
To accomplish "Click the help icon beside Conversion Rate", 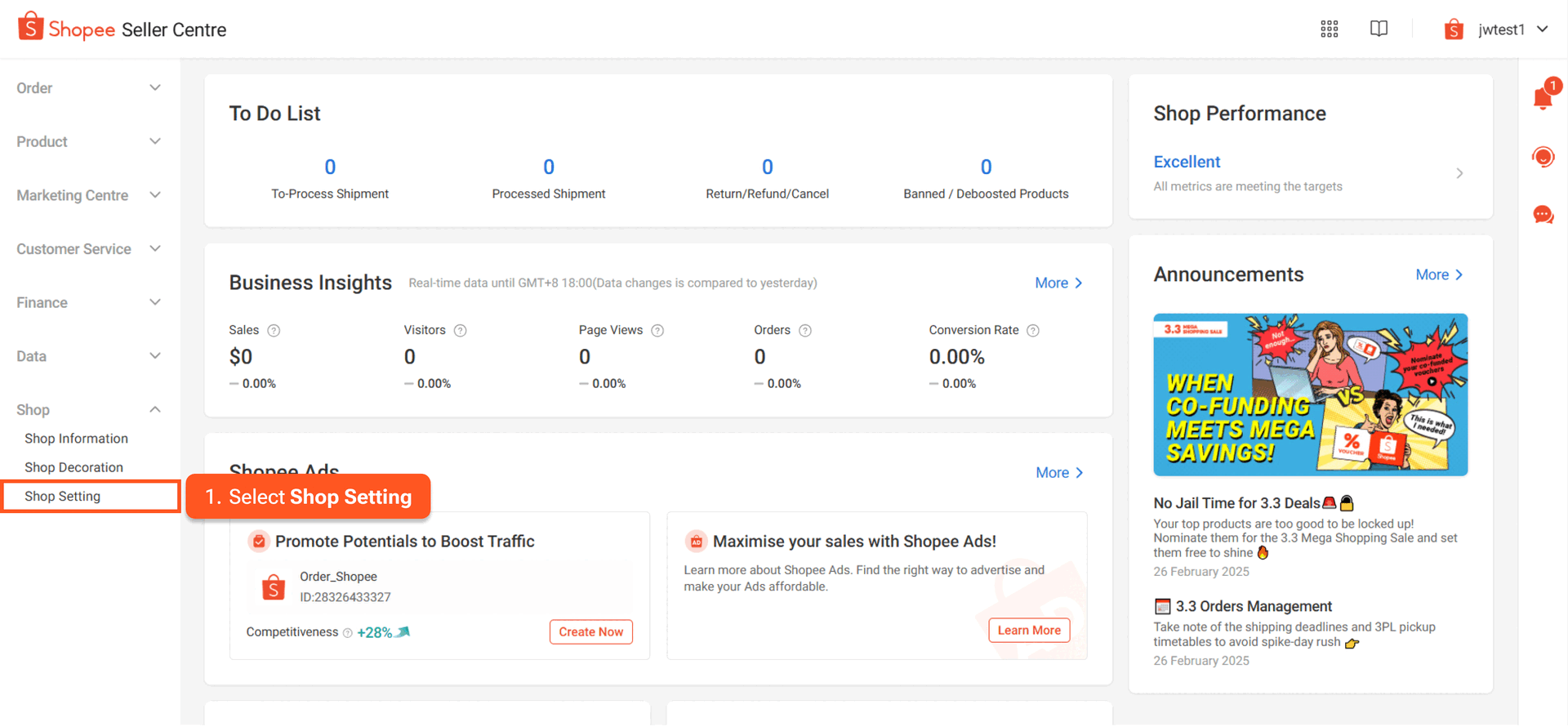I will tap(1033, 331).
